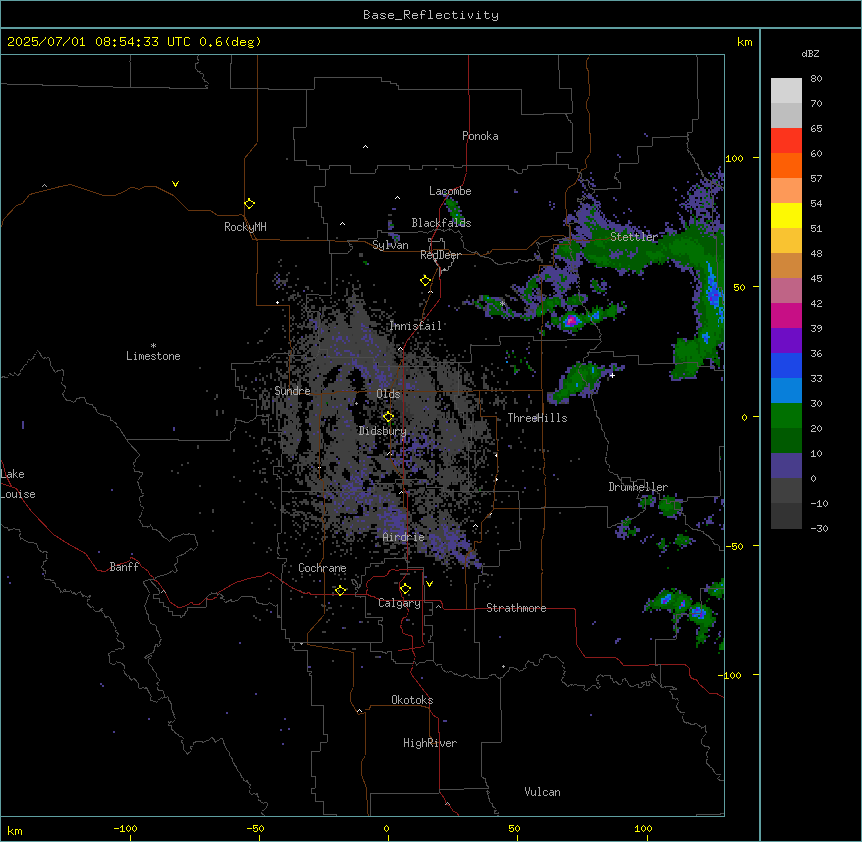Pick the bright green 30-20 dBZ legend swatch
The image size is (862, 842).
(786, 416)
